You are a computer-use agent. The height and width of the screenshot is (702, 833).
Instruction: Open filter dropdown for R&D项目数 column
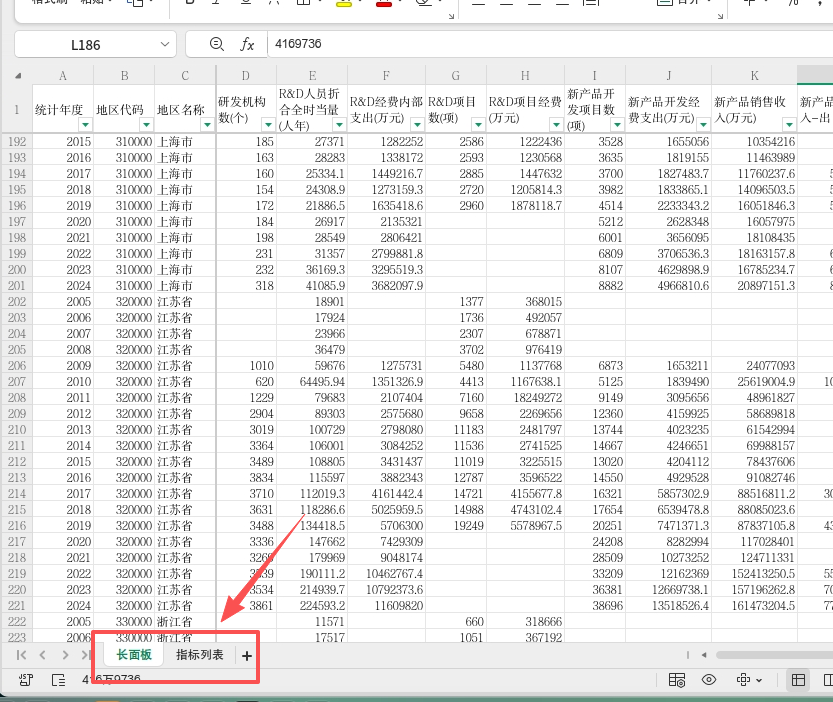[478, 125]
